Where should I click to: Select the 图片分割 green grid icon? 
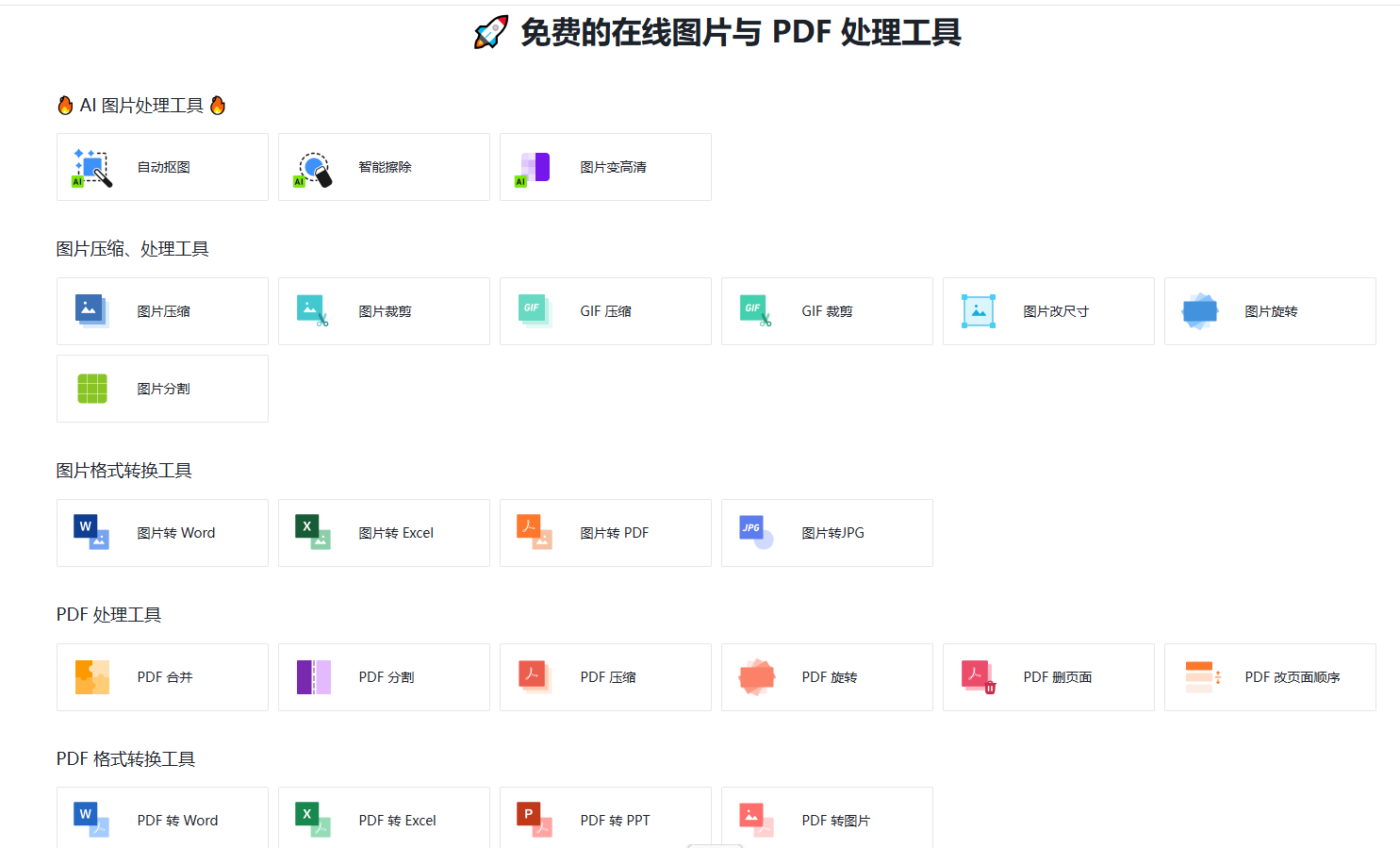(92, 389)
